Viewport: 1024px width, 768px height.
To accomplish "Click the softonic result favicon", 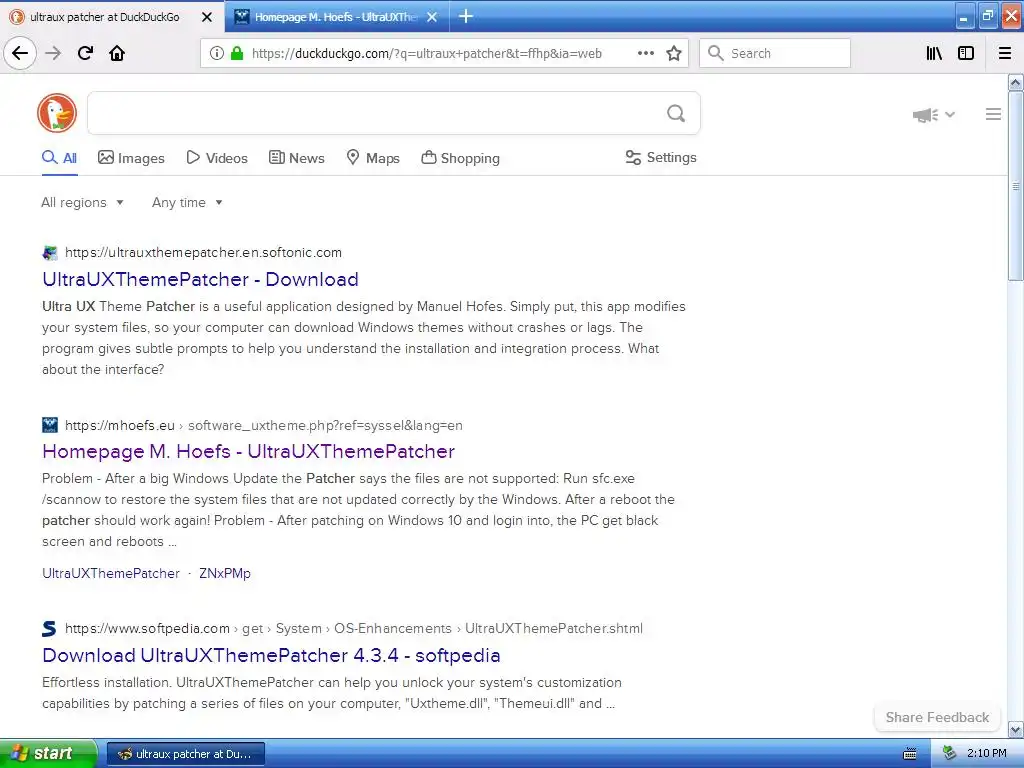I will coord(50,253).
